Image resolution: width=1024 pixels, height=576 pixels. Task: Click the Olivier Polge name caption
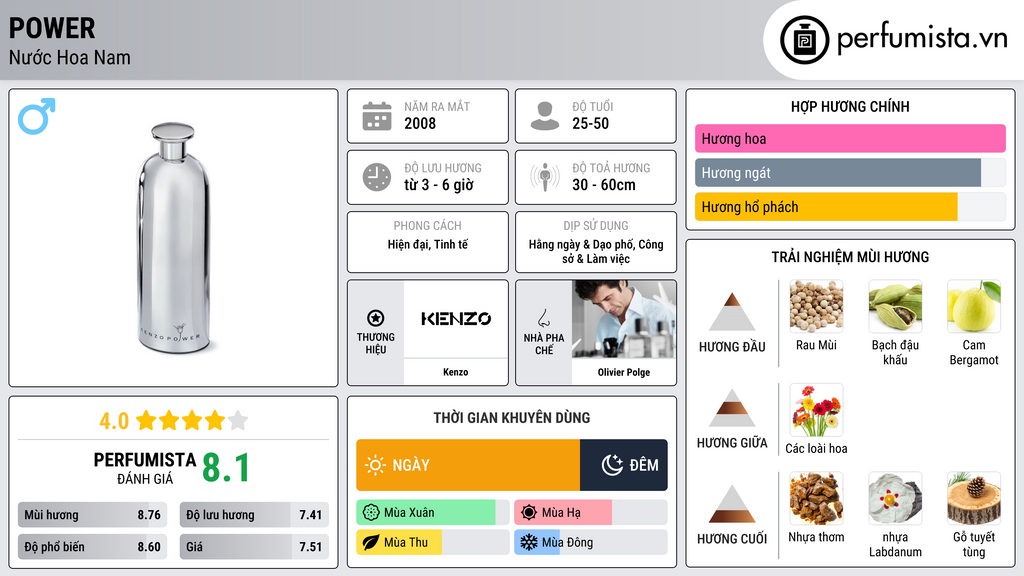pos(624,372)
